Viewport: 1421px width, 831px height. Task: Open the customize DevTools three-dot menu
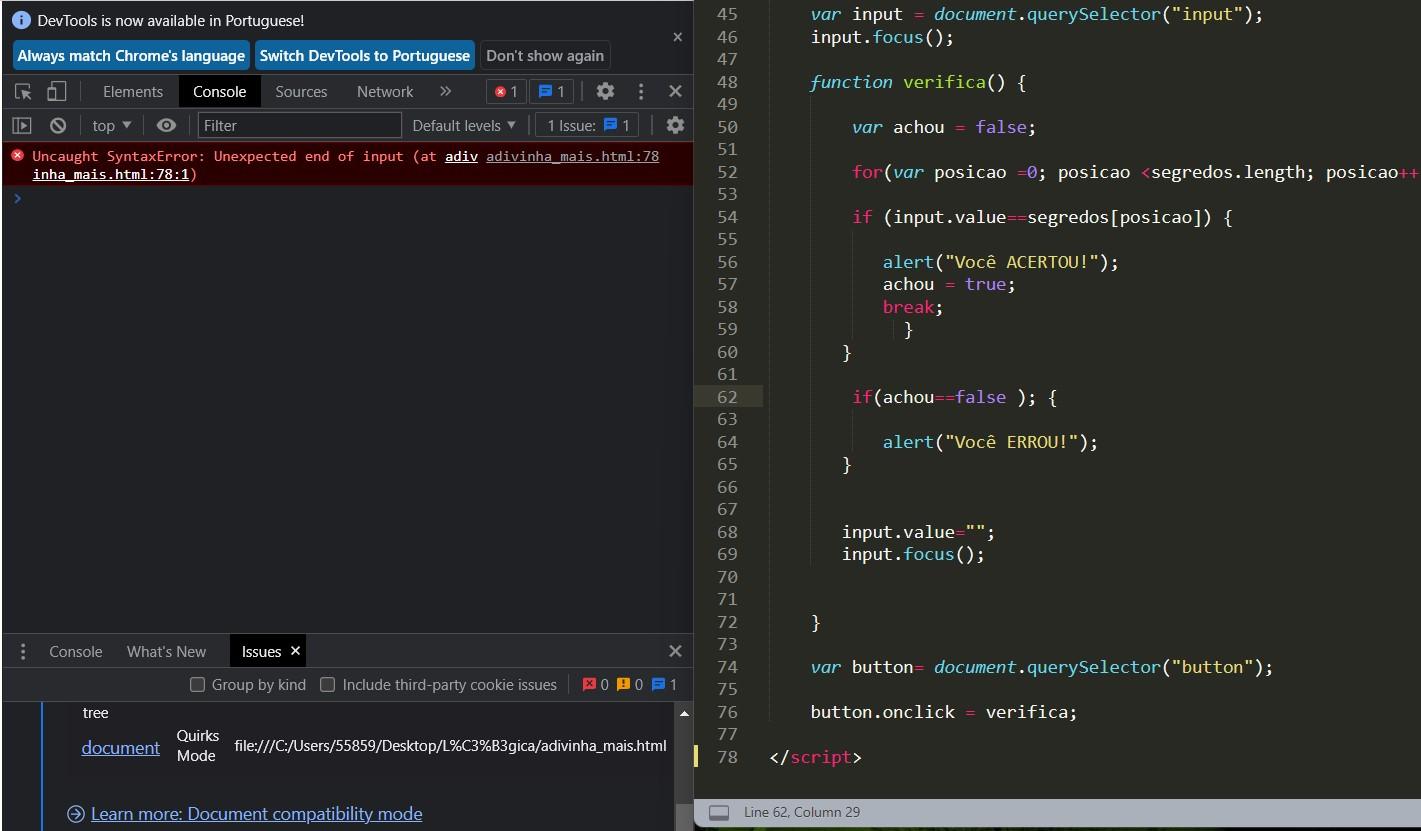tap(641, 91)
